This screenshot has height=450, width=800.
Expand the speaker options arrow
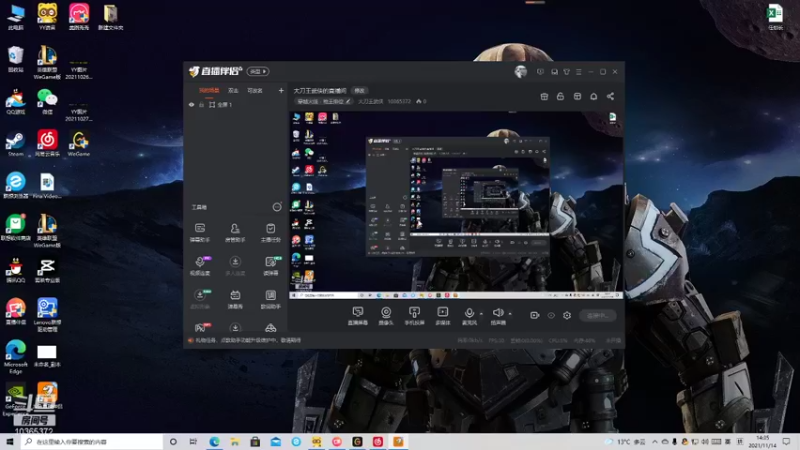click(x=510, y=314)
